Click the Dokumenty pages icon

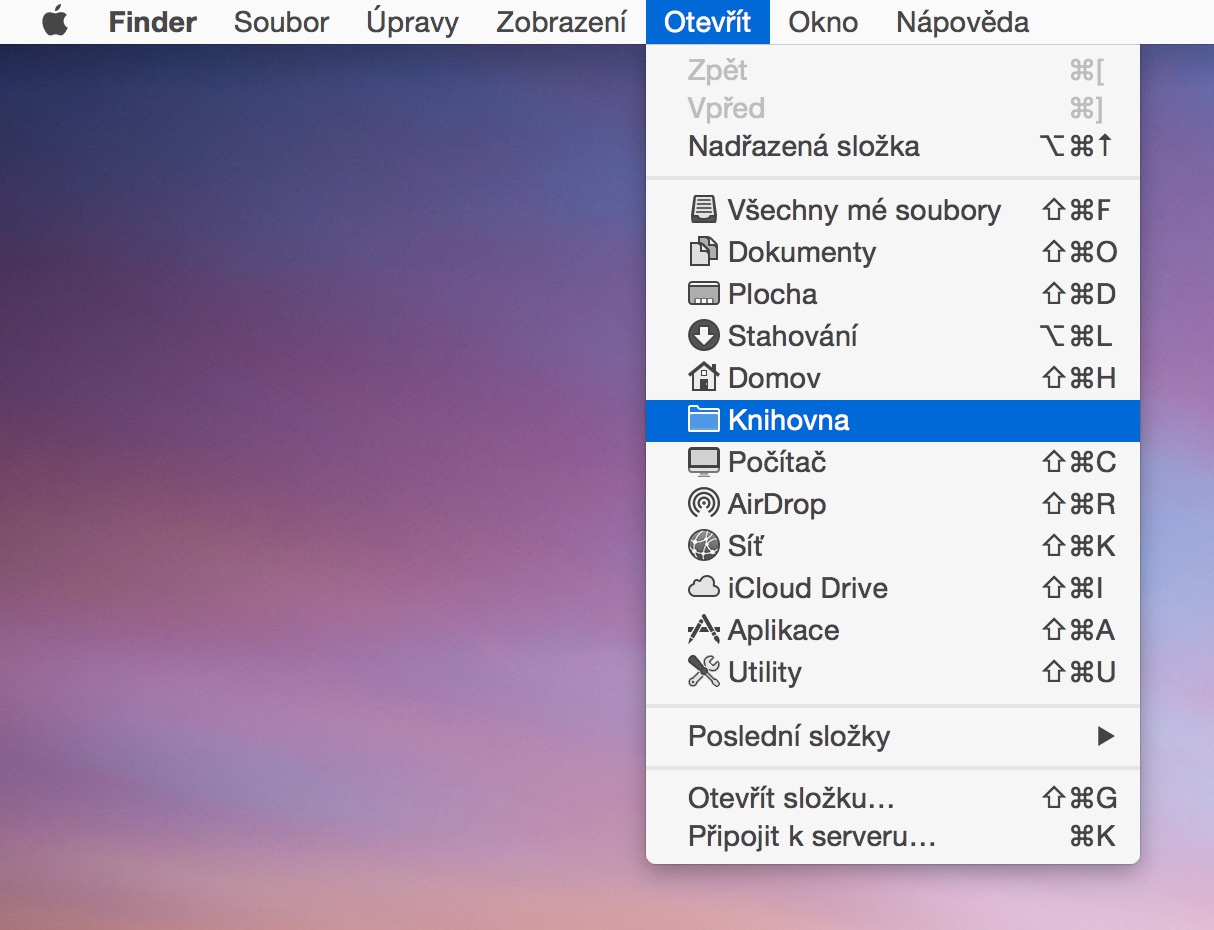pyautogui.click(x=704, y=252)
